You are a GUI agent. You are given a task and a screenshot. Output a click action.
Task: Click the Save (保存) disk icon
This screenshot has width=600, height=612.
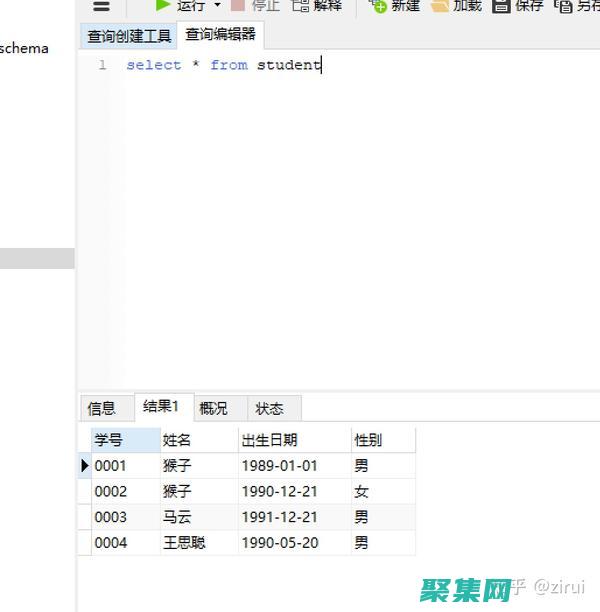[501, 5]
